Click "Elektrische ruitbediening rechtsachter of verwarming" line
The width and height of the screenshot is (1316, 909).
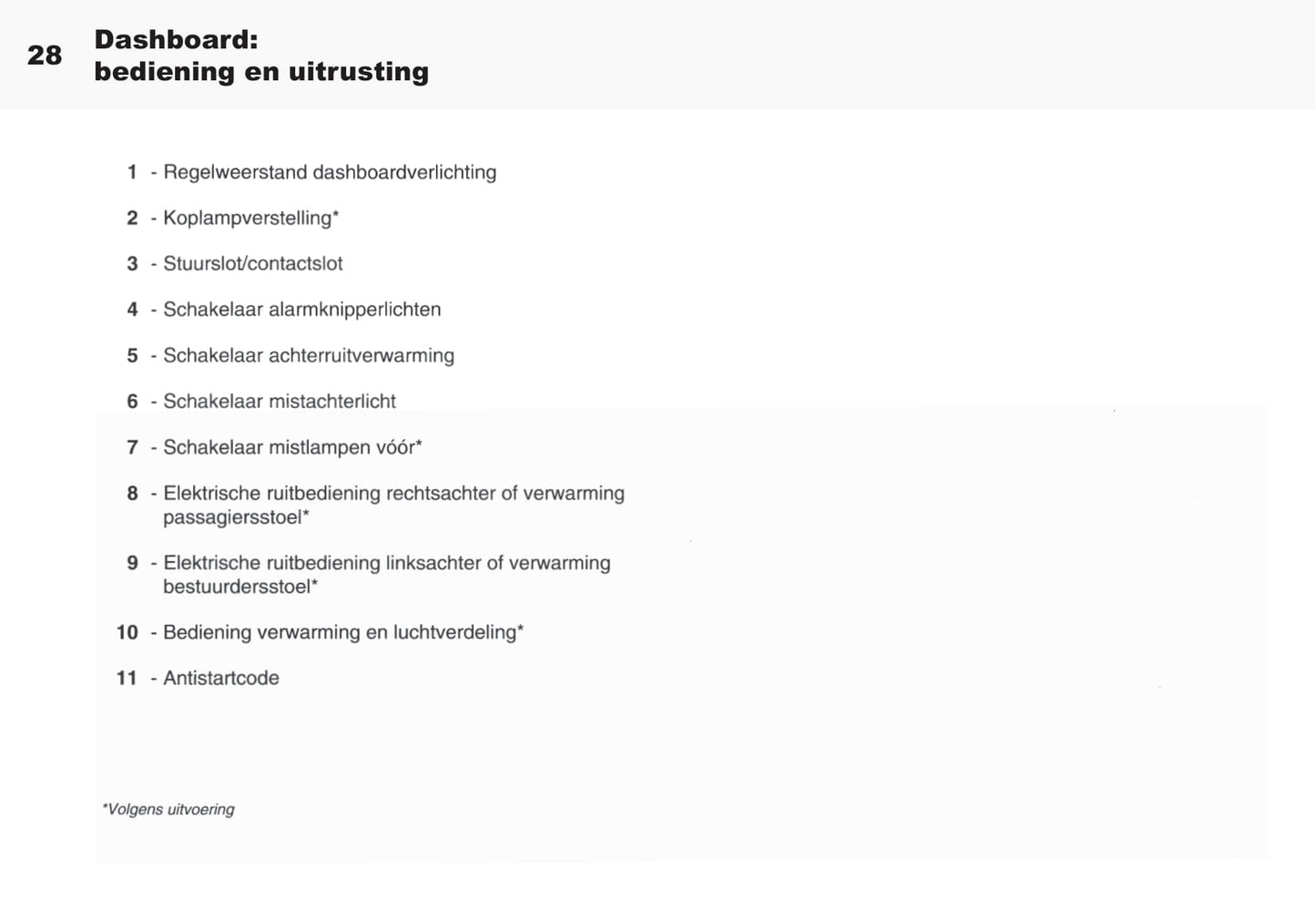coord(393,494)
